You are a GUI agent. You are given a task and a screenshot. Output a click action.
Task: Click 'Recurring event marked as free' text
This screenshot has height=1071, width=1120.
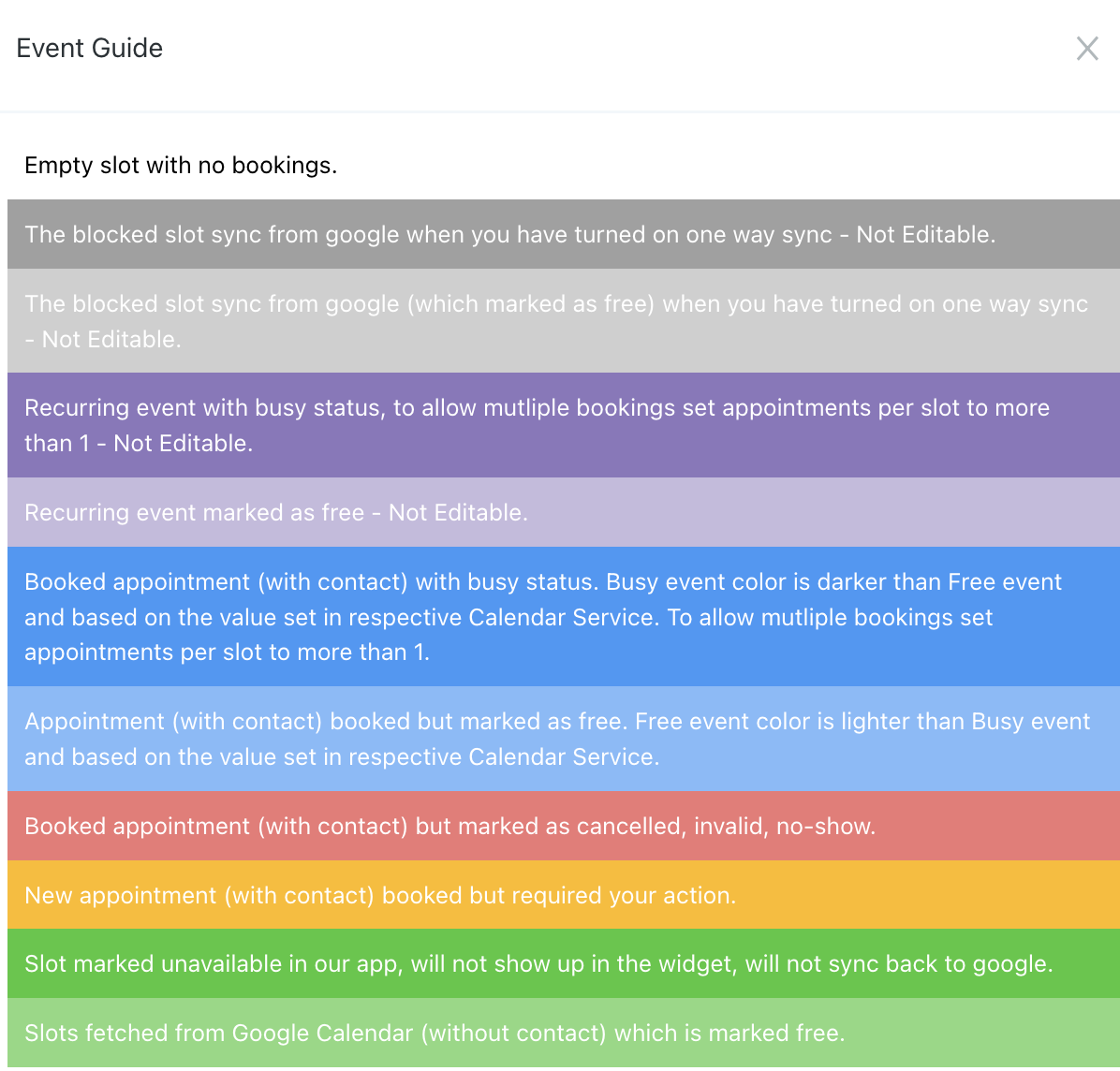(x=194, y=513)
